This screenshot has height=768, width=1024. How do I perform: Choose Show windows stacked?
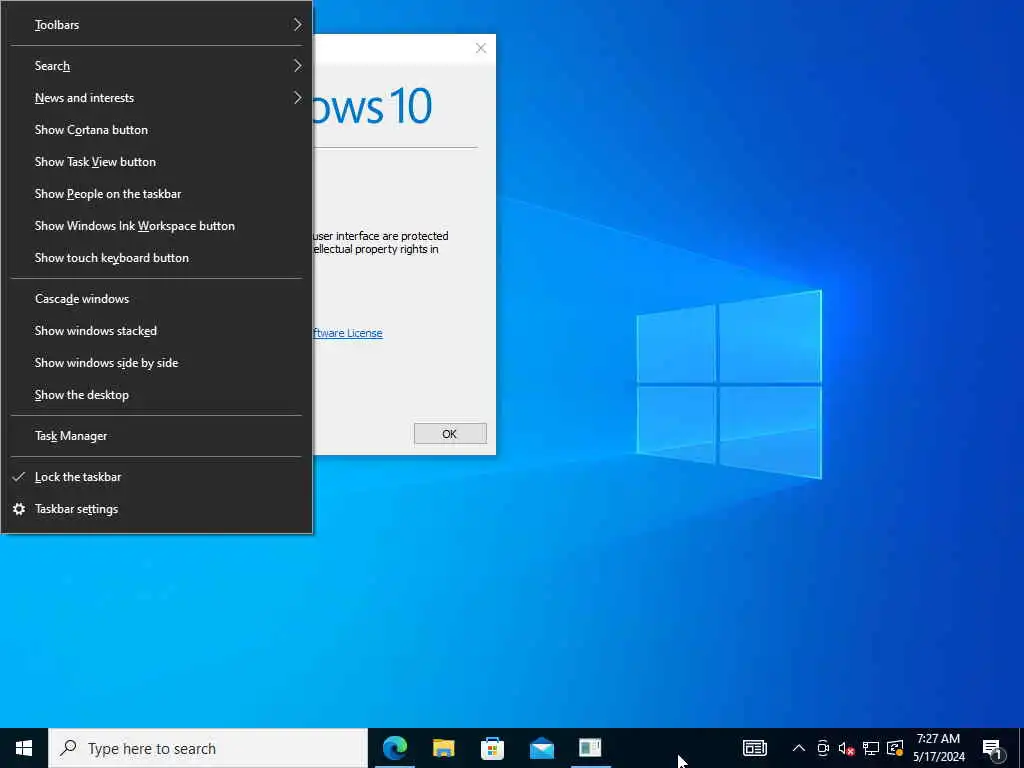point(156,330)
